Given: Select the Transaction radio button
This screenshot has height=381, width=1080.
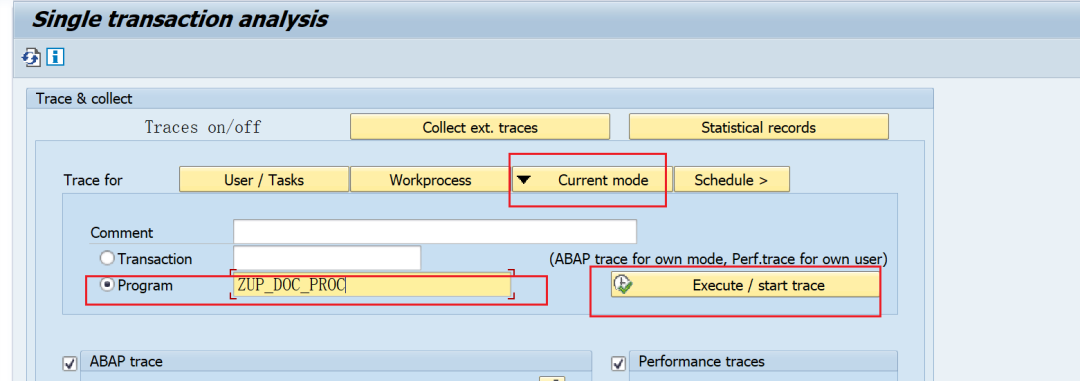Looking at the screenshot, I should coord(107,259).
